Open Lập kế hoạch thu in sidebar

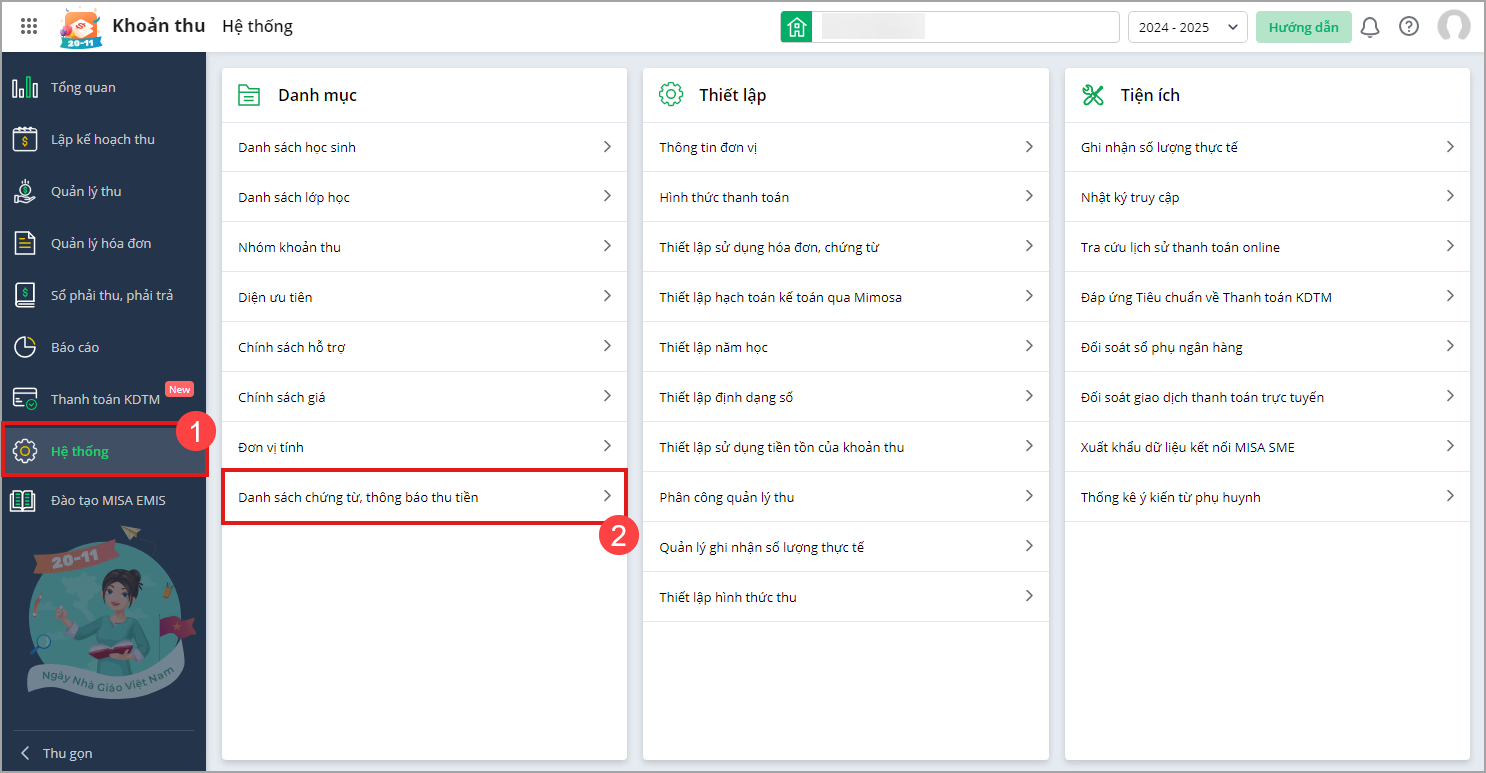(102, 140)
